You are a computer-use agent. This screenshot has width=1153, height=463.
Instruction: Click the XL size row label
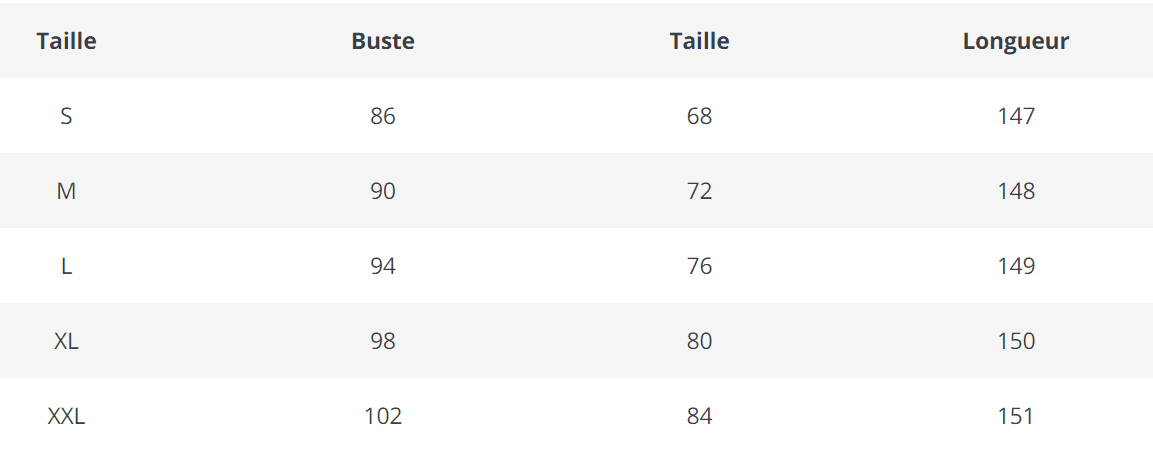(66, 341)
